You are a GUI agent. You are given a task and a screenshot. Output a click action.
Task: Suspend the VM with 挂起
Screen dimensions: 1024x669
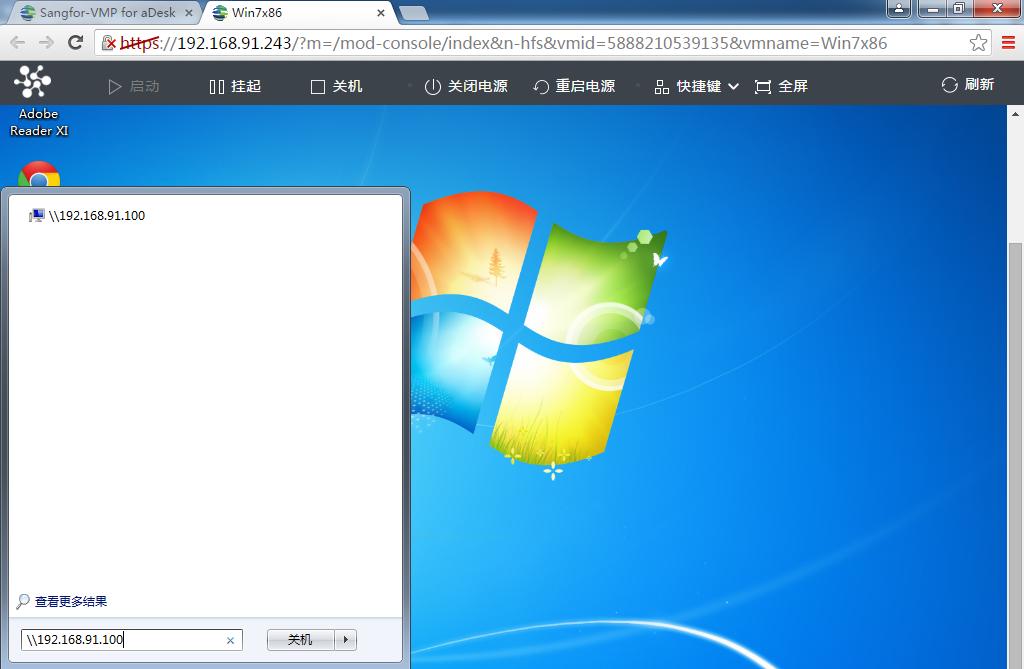coord(235,86)
